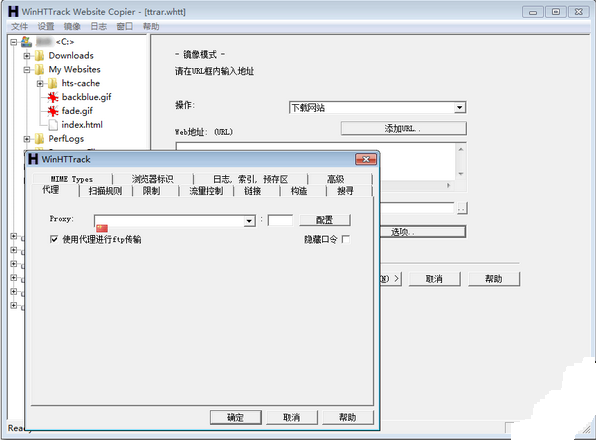Switch to the 浏览器标识 tab
This screenshot has height=440, width=596.
click(153, 179)
